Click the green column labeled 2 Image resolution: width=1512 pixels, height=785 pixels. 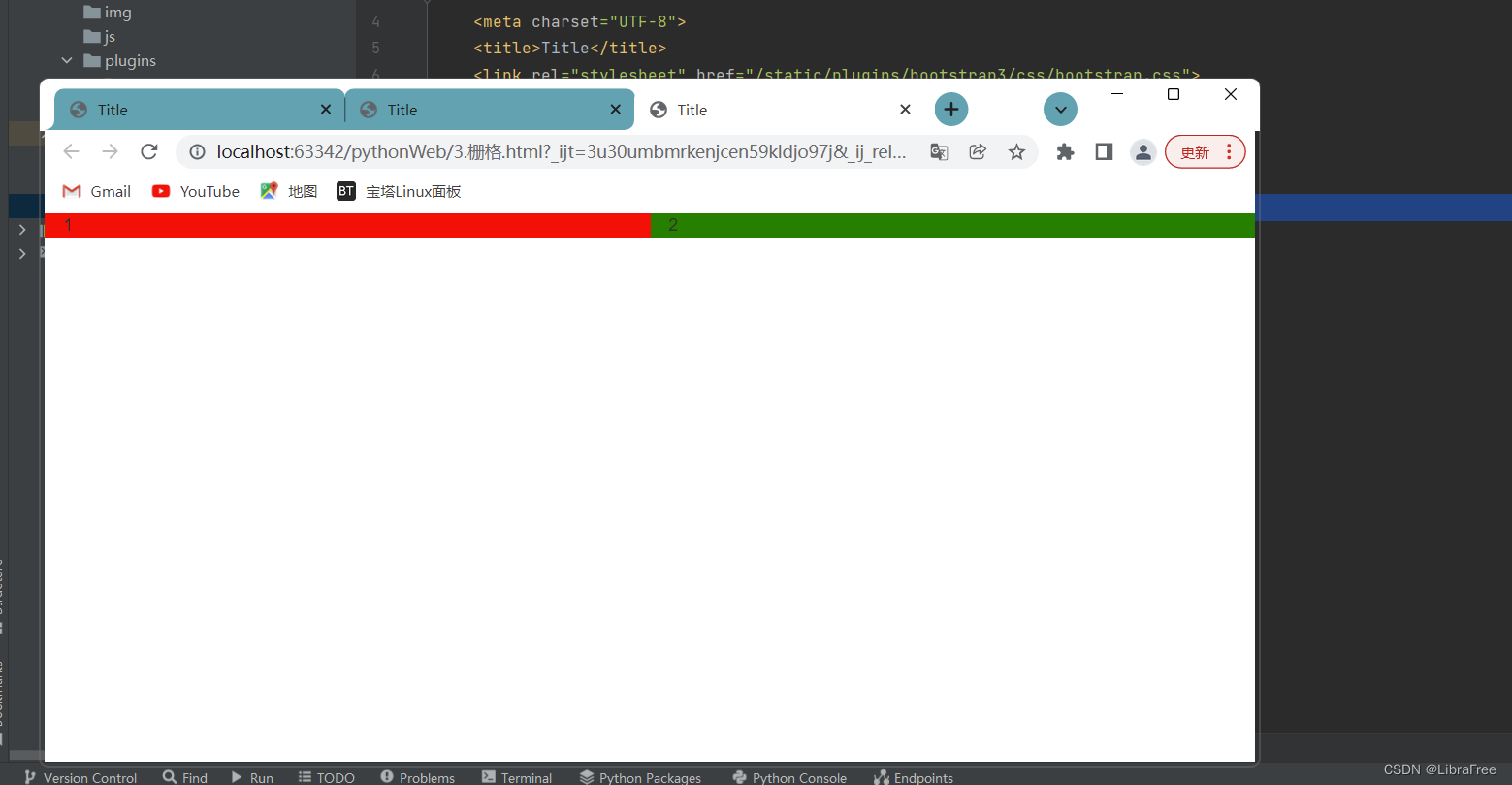952,225
